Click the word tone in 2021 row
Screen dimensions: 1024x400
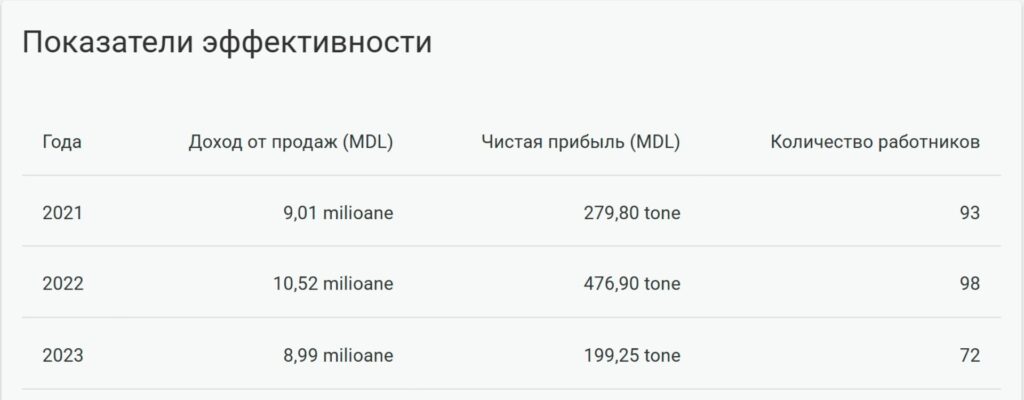pos(662,213)
